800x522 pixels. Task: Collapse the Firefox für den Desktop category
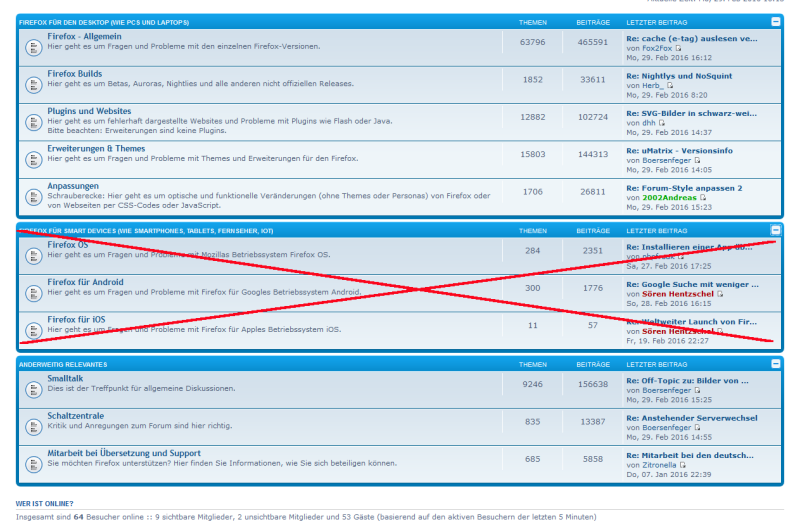[x=776, y=21]
